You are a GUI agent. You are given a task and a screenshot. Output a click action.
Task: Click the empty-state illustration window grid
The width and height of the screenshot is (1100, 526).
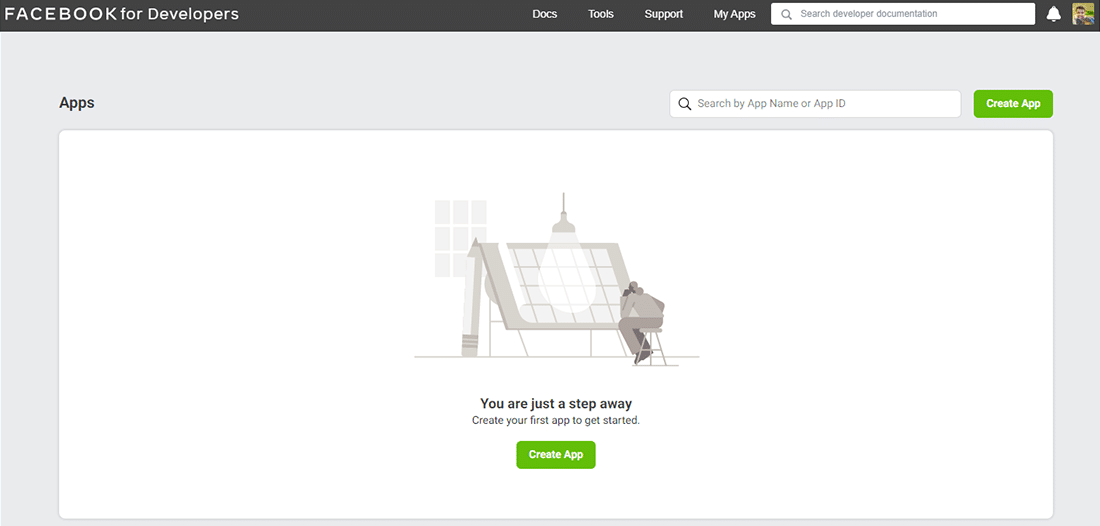pos(460,238)
